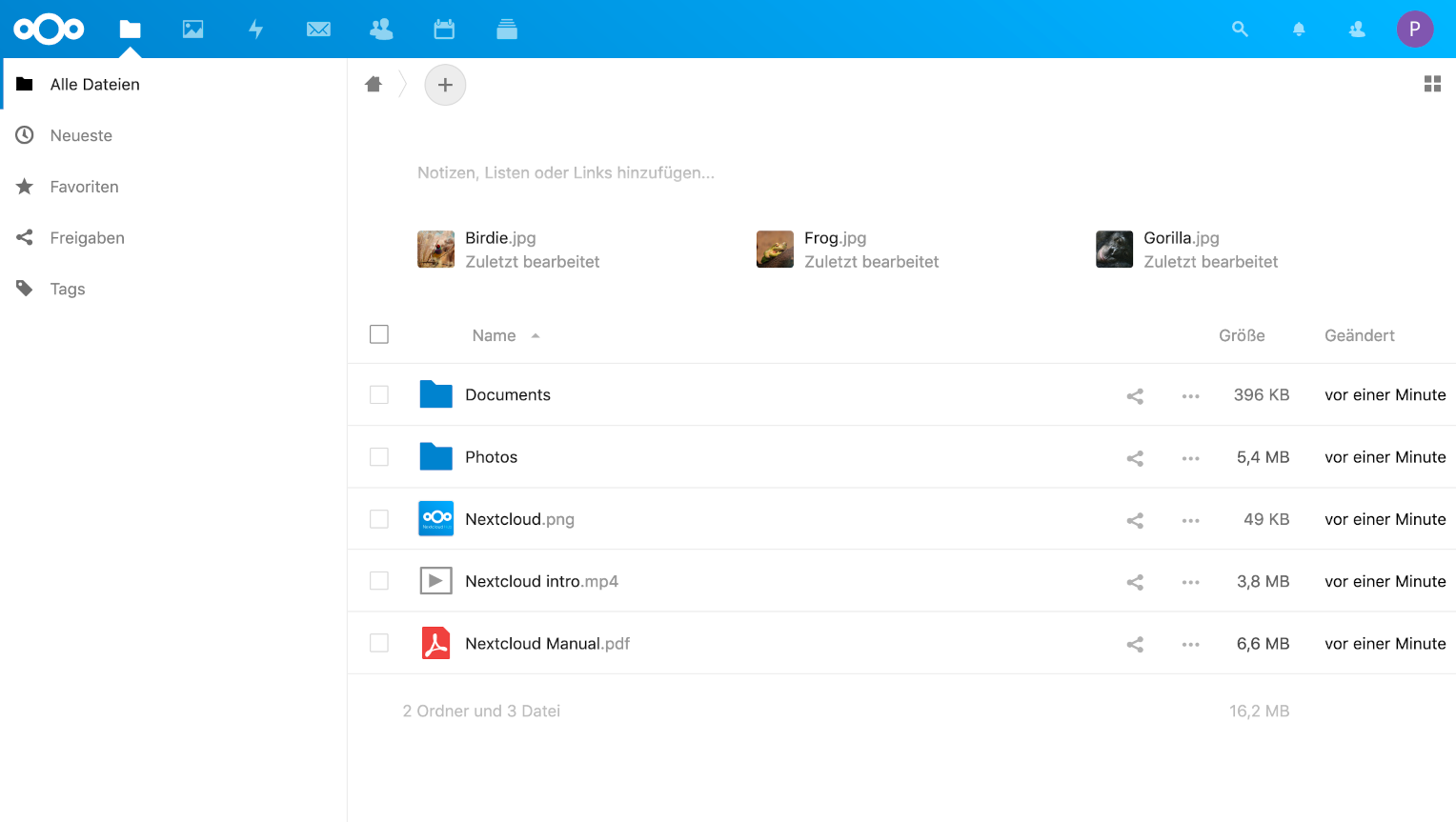Open the Deck app icon

click(507, 30)
